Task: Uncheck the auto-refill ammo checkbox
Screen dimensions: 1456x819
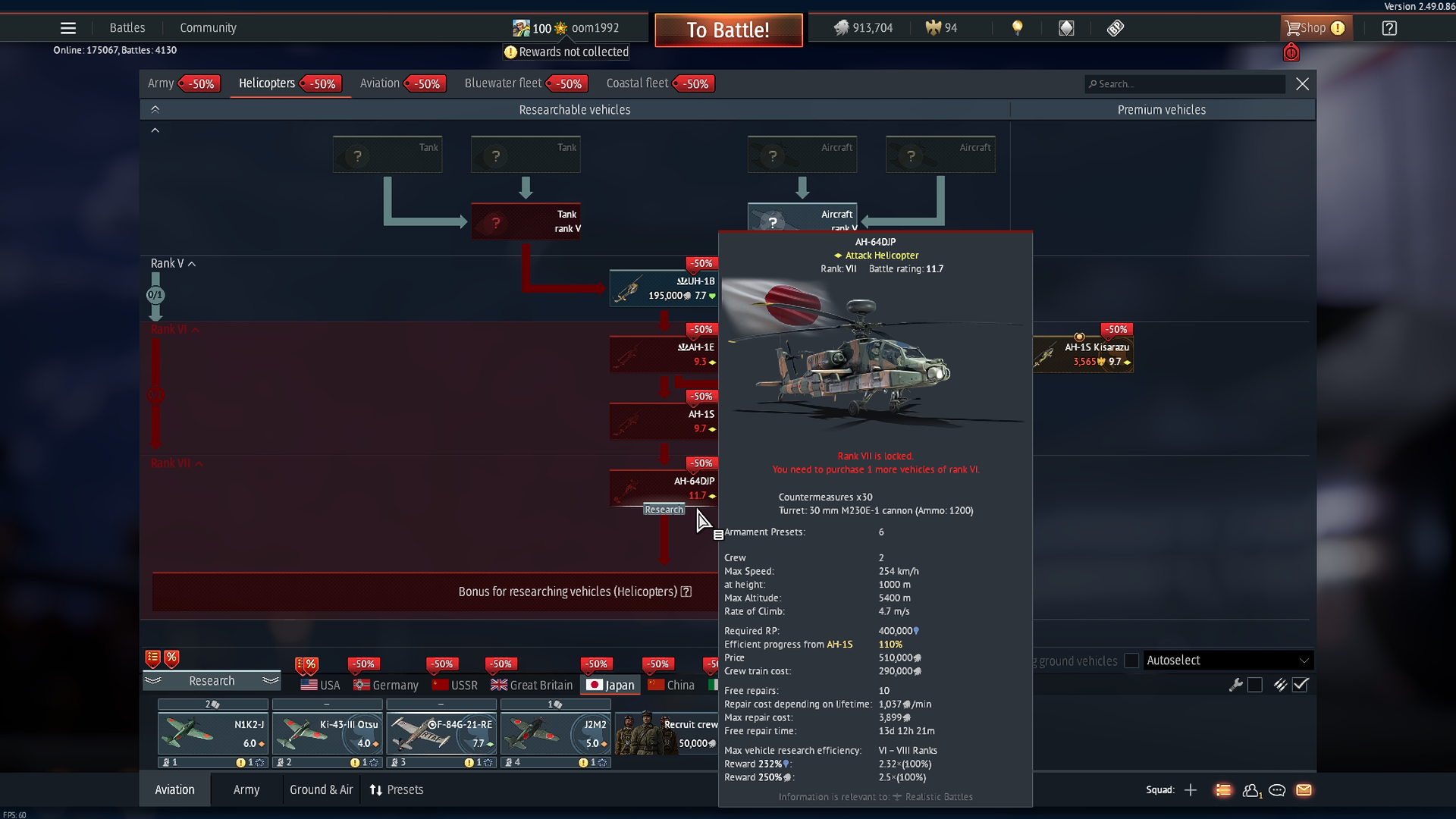Action: 1301,685
